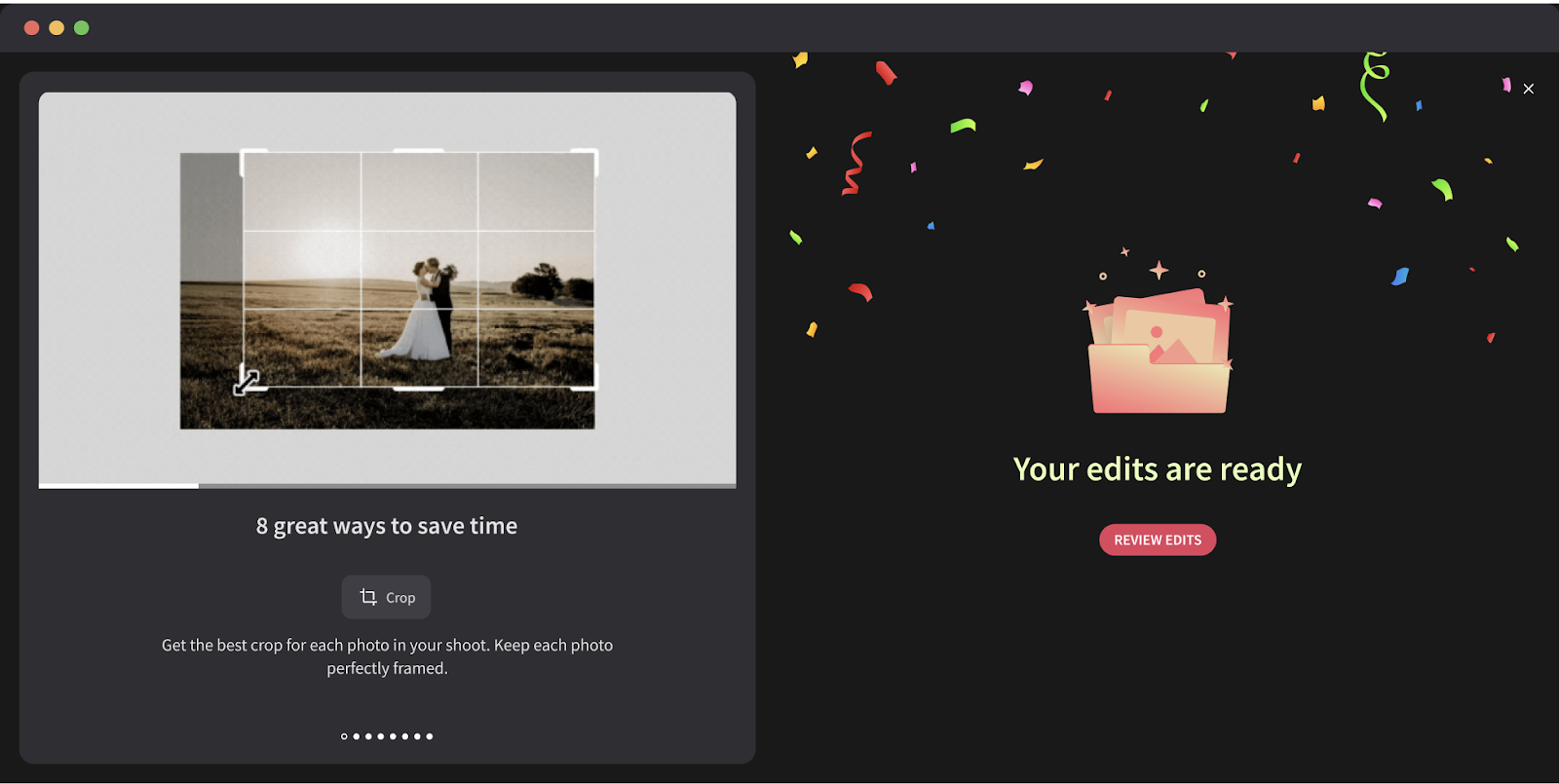Select the eighth and last carousel dot
This screenshot has width=1559, height=784.
(x=430, y=736)
